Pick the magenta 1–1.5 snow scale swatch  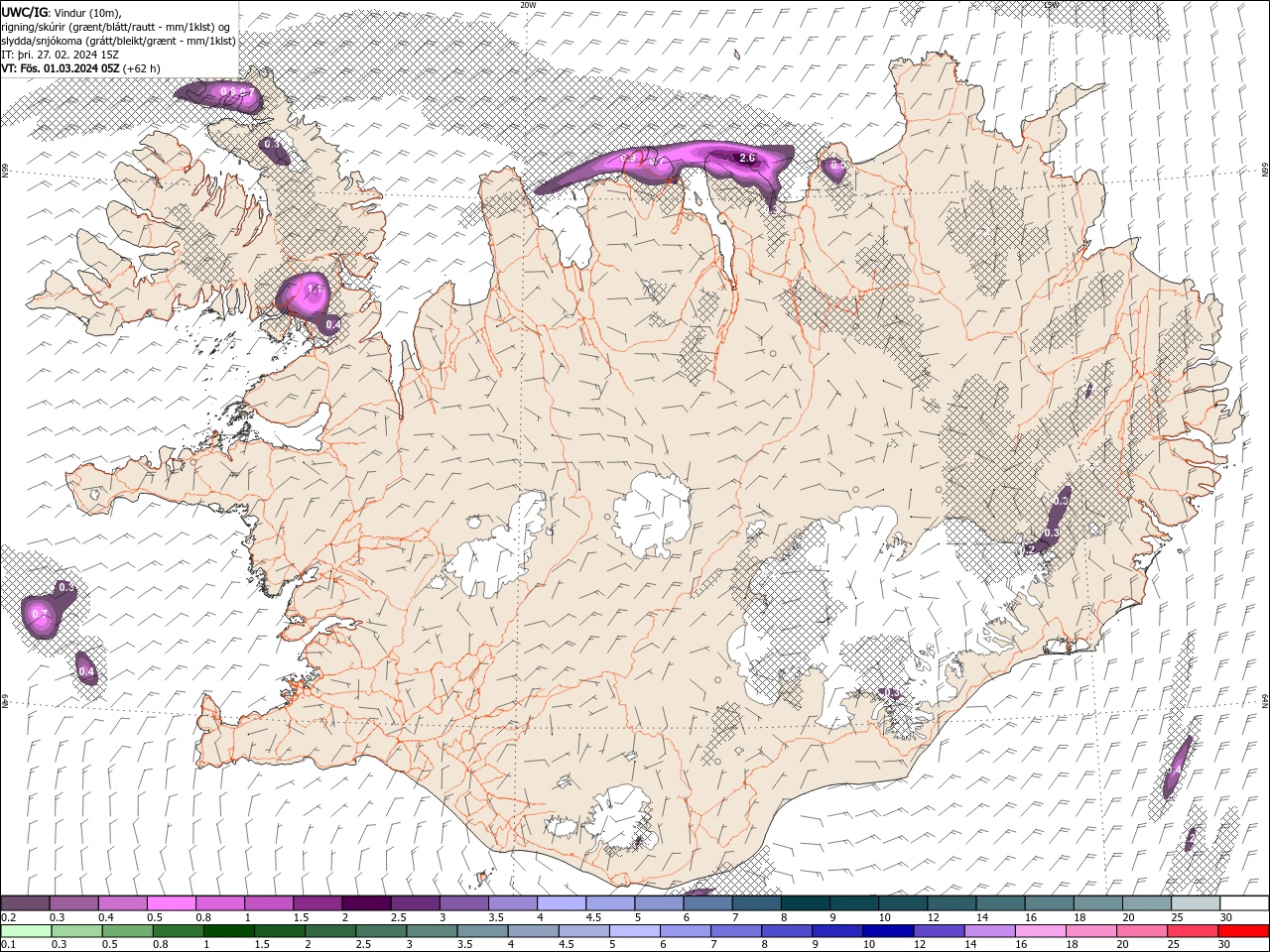(269, 903)
